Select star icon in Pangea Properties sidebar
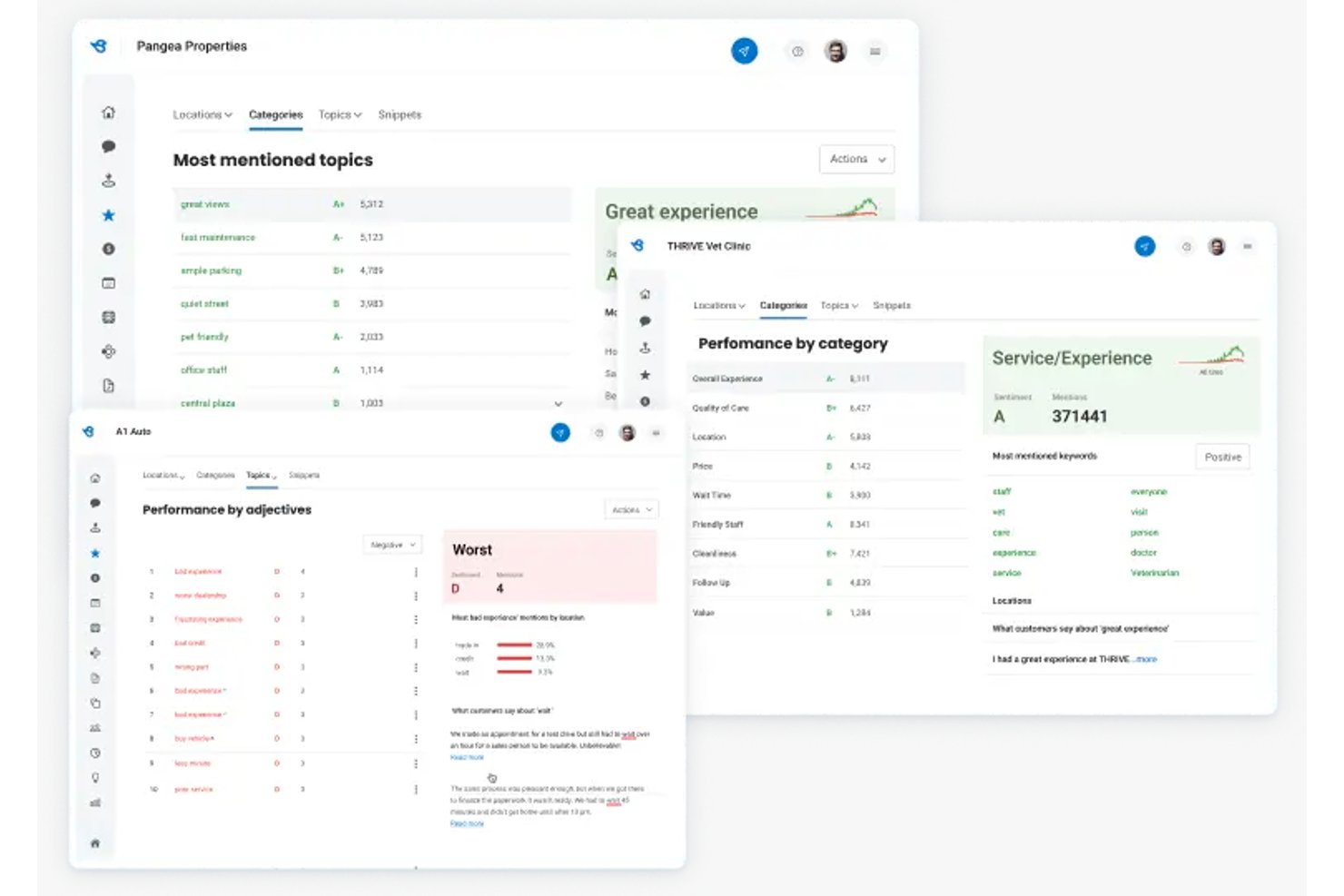This screenshot has width=1344, height=896. point(108,215)
